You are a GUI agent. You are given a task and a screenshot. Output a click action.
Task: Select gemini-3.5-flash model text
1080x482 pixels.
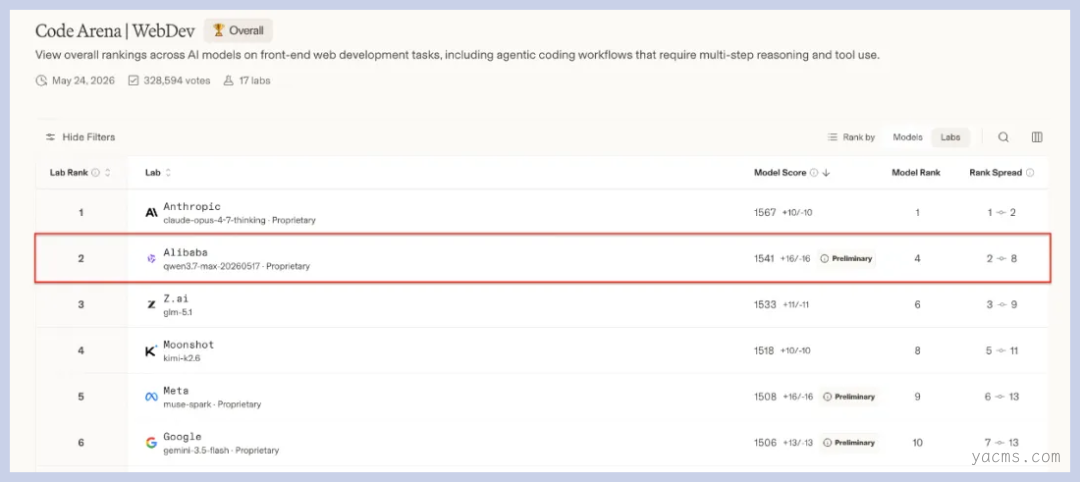click(x=197, y=450)
